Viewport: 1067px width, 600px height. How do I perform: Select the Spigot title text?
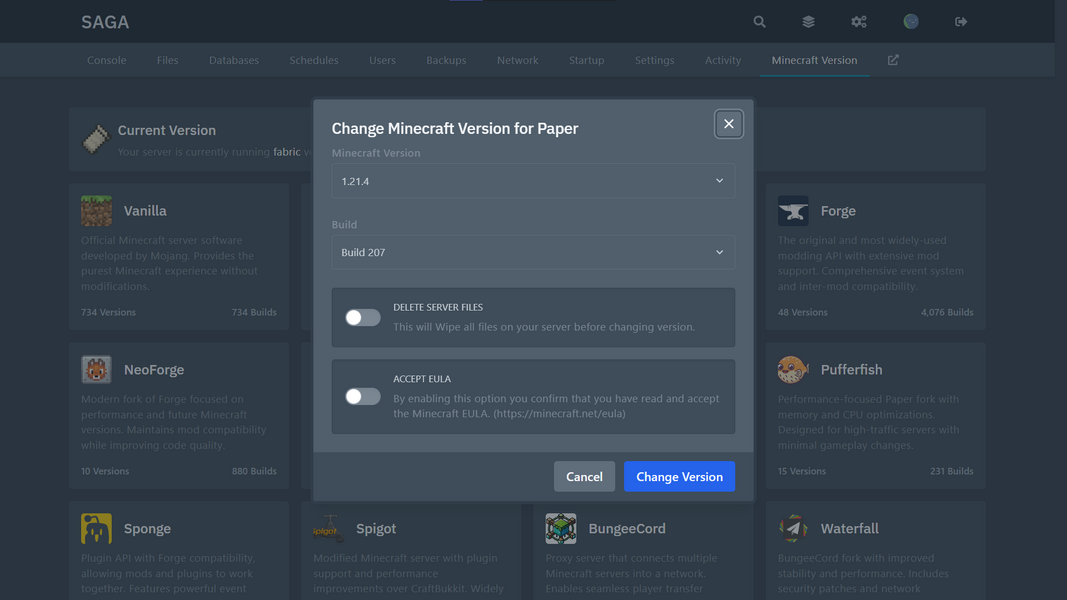pos(376,529)
